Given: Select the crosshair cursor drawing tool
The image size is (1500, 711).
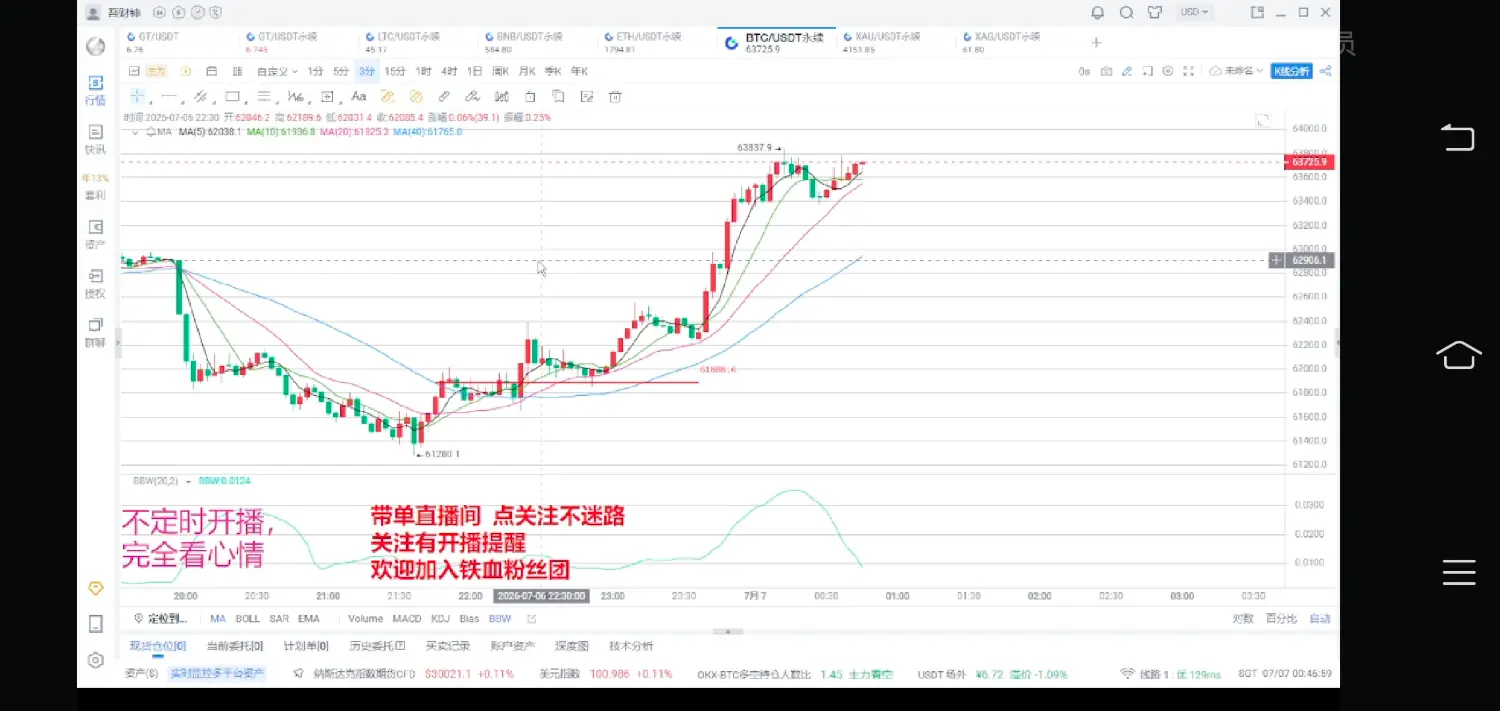Looking at the screenshot, I should pos(137,97).
